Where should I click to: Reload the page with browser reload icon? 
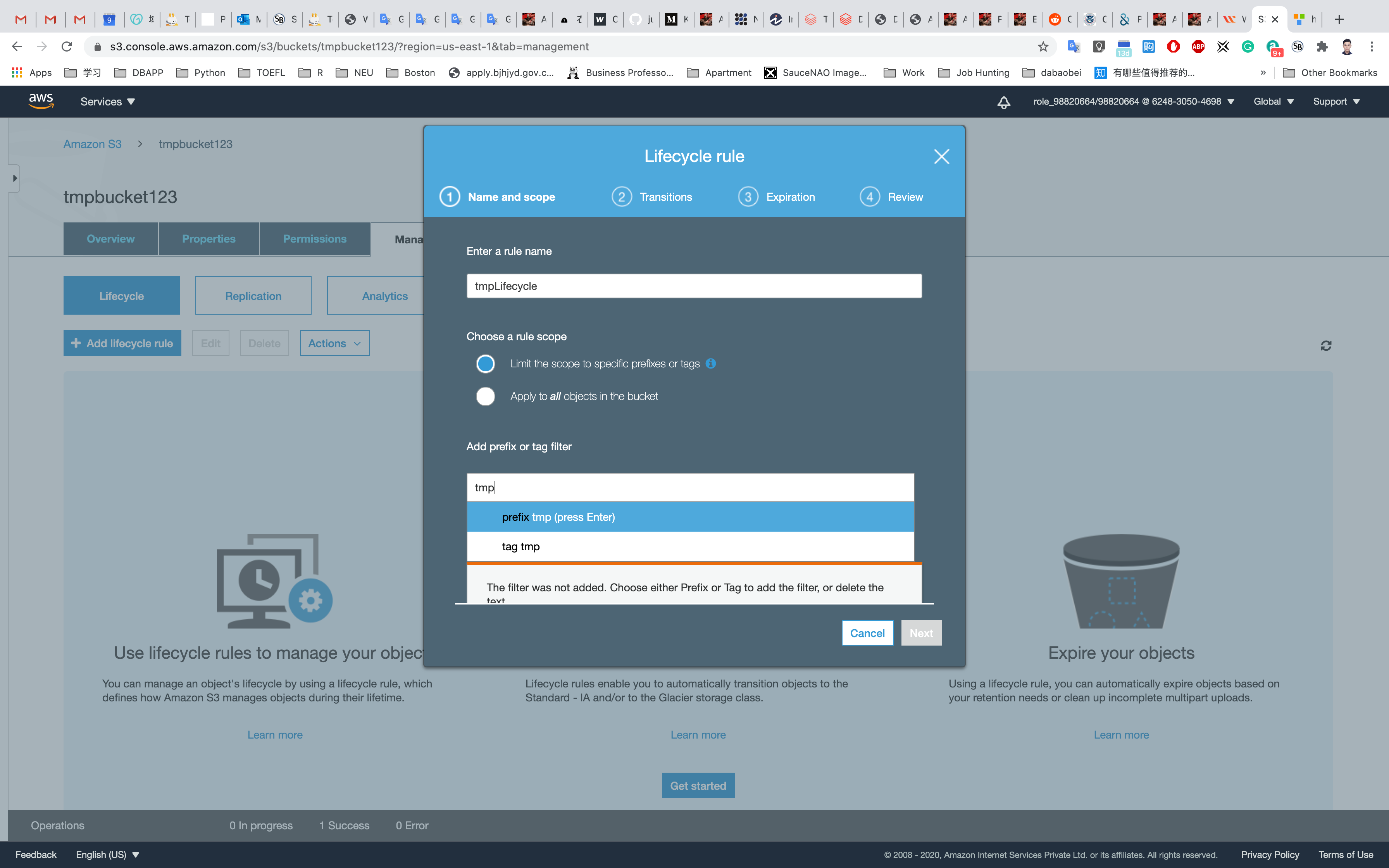(67, 46)
